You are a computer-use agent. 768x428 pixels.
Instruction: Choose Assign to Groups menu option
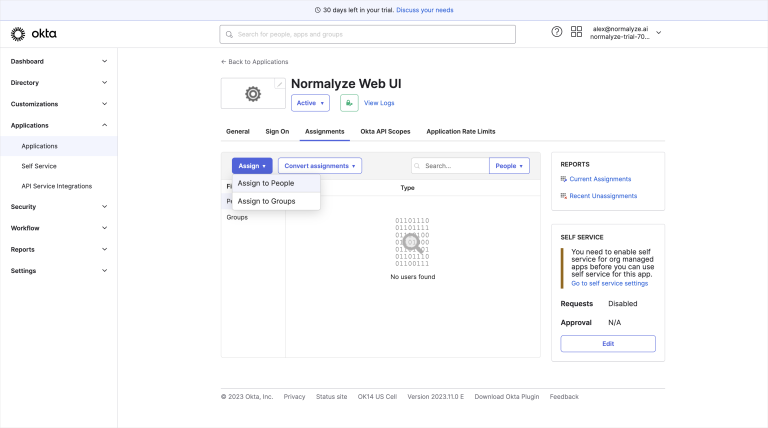point(266,201)
